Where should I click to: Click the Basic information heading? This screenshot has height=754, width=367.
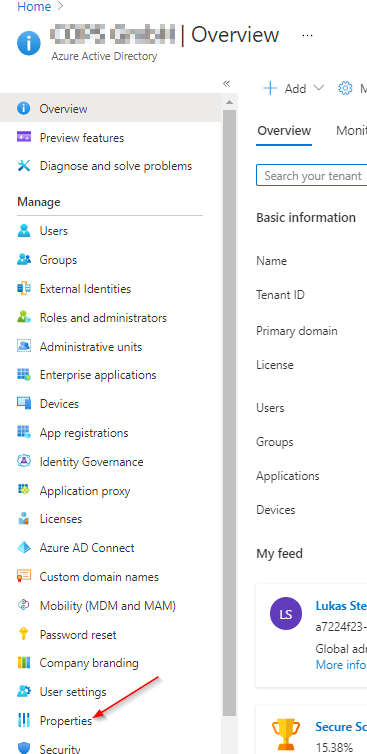[x=306, y=217]
